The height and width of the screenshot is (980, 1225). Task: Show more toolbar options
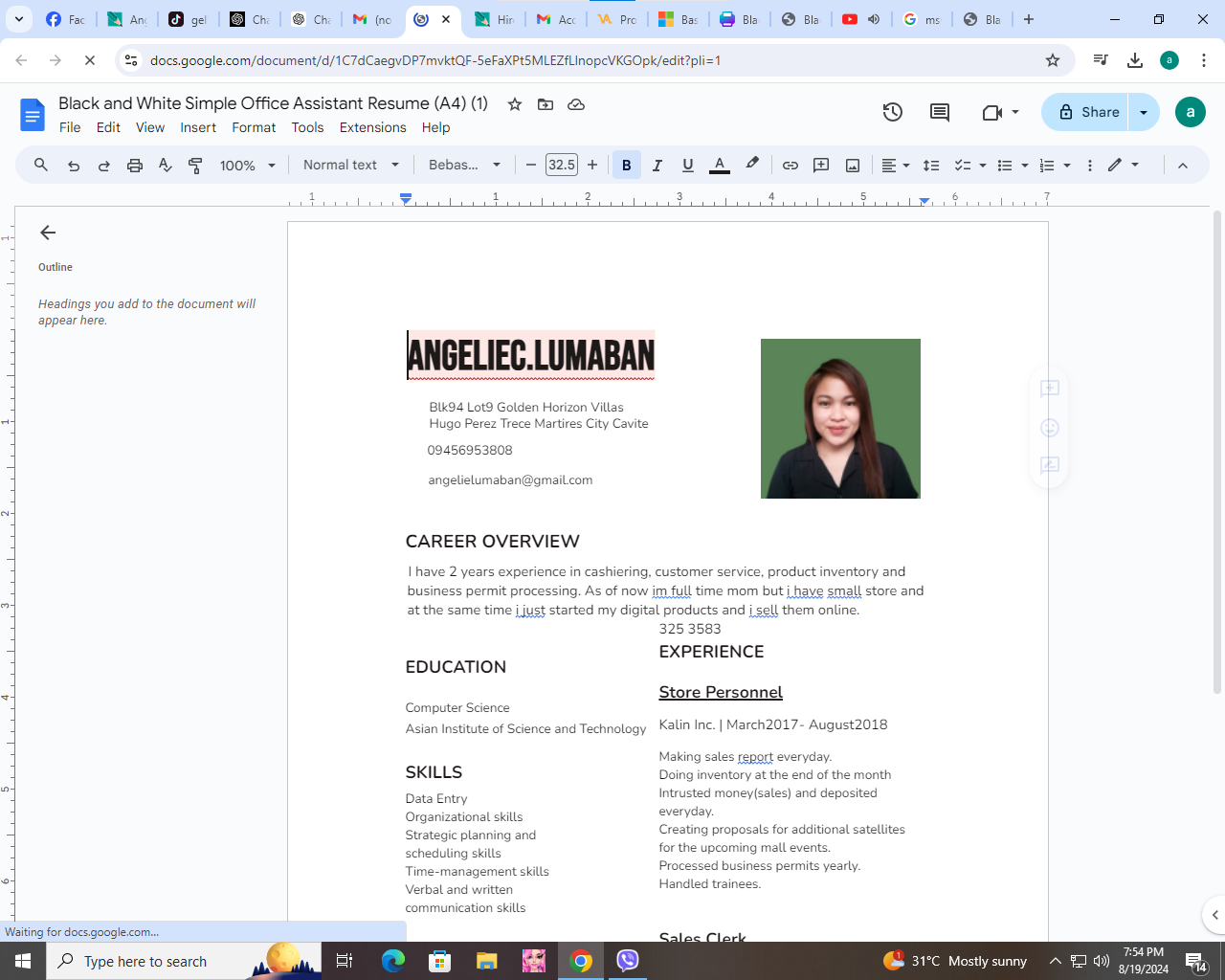(1090, 166)
